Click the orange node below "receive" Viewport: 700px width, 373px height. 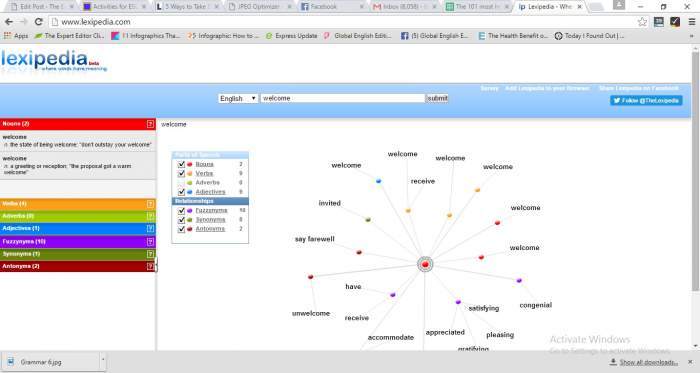point(408,210)
